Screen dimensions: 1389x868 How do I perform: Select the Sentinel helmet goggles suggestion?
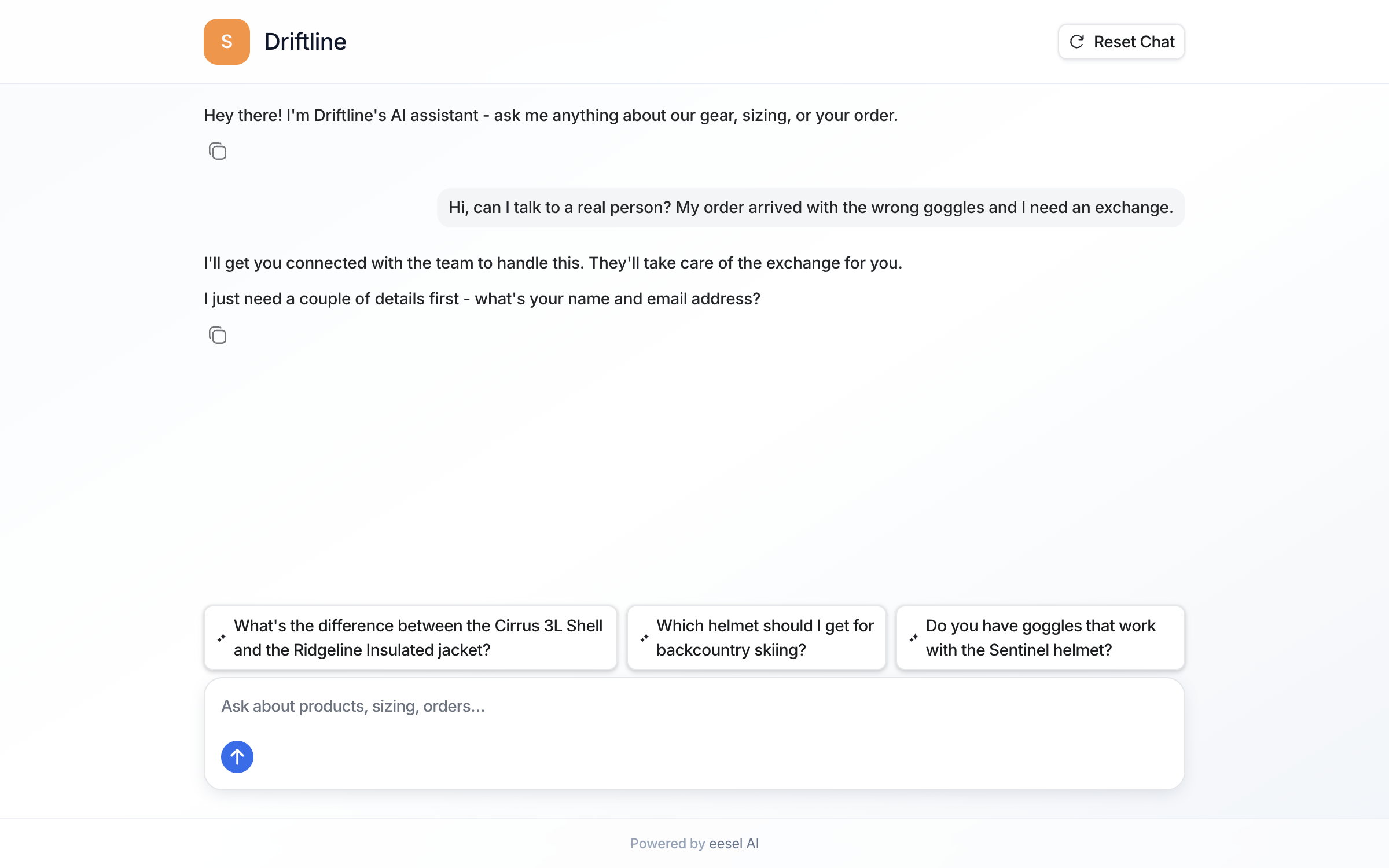1040,638
